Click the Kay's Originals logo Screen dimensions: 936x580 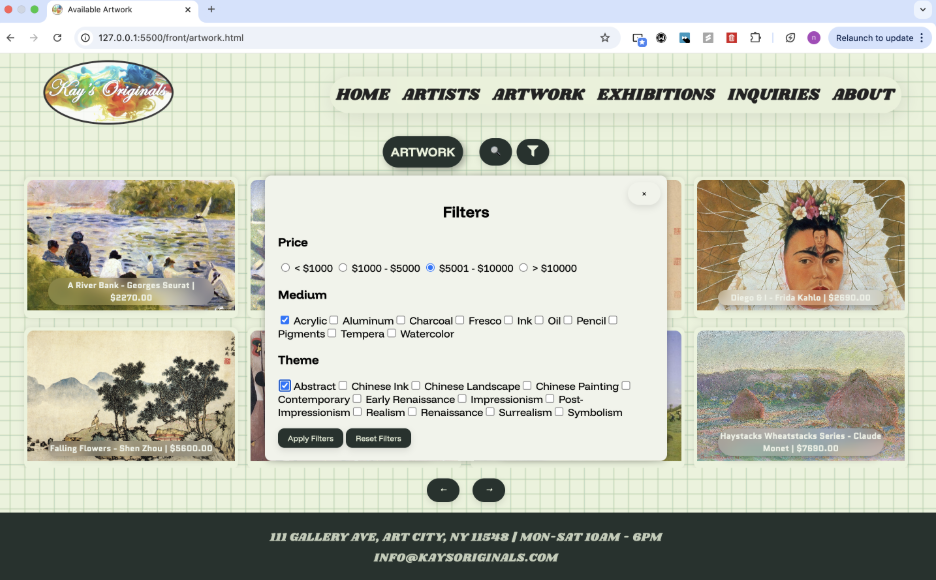click(108, 92)
